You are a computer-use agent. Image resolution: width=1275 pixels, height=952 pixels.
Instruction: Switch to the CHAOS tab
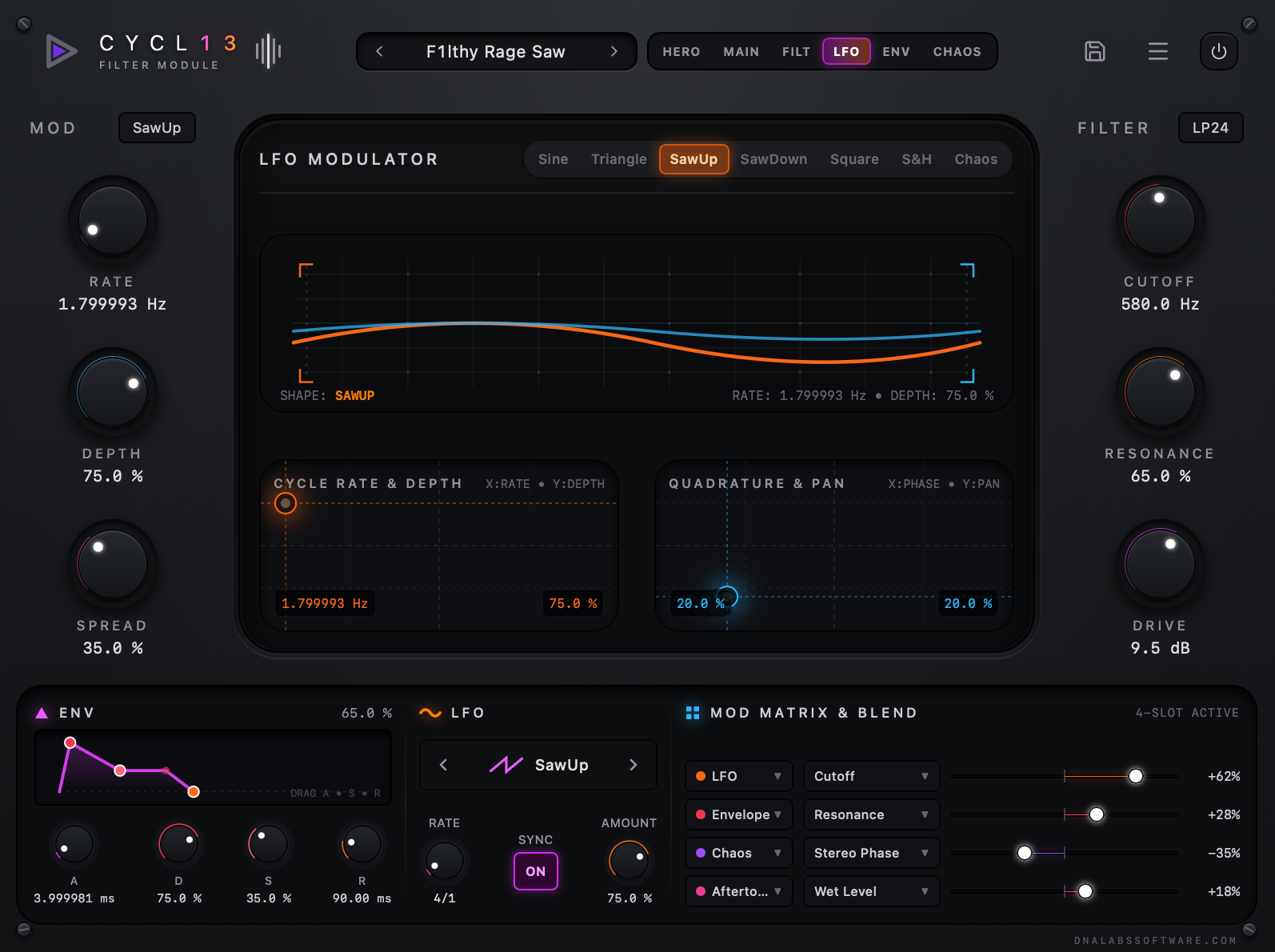(957, 51)
